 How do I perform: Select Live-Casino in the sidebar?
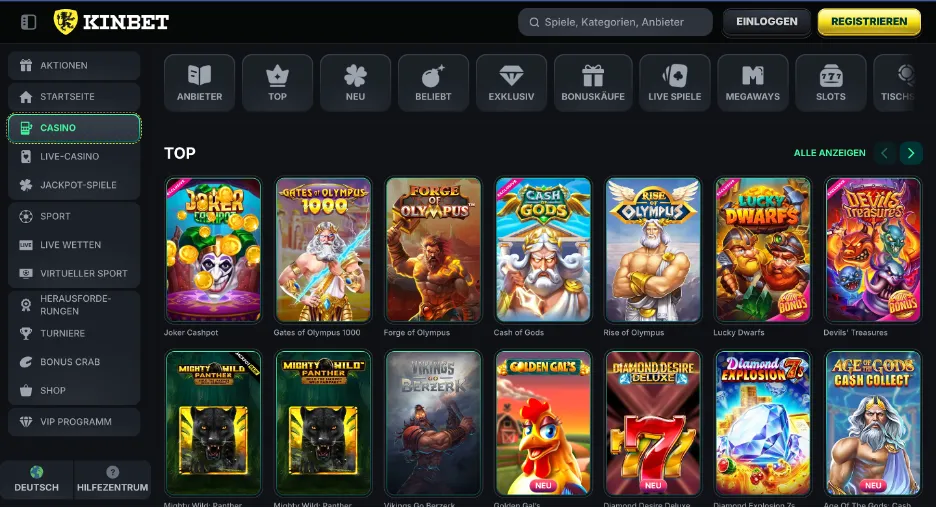coord(74,156)
